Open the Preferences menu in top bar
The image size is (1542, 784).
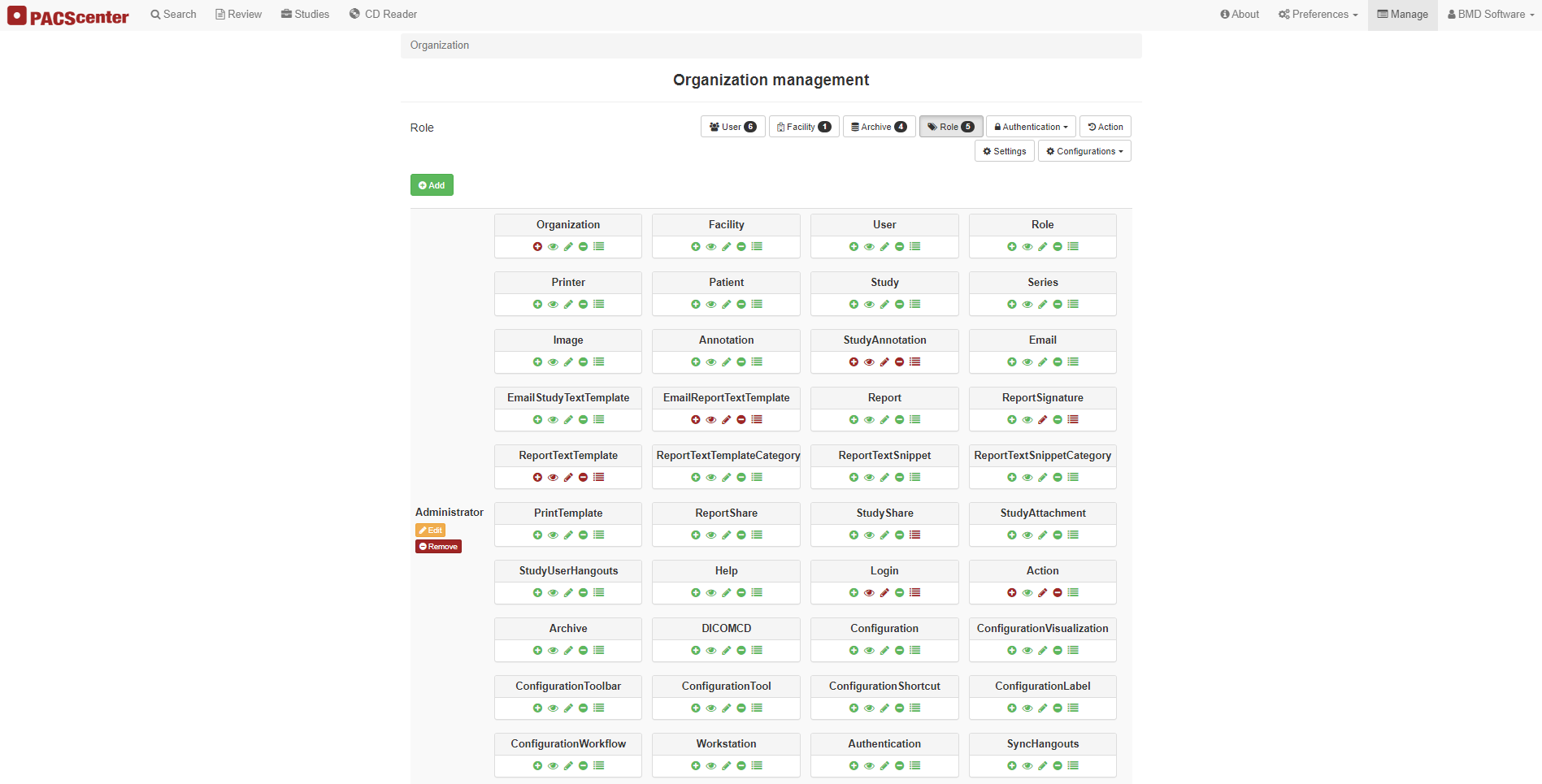(x=1318, y=15)
